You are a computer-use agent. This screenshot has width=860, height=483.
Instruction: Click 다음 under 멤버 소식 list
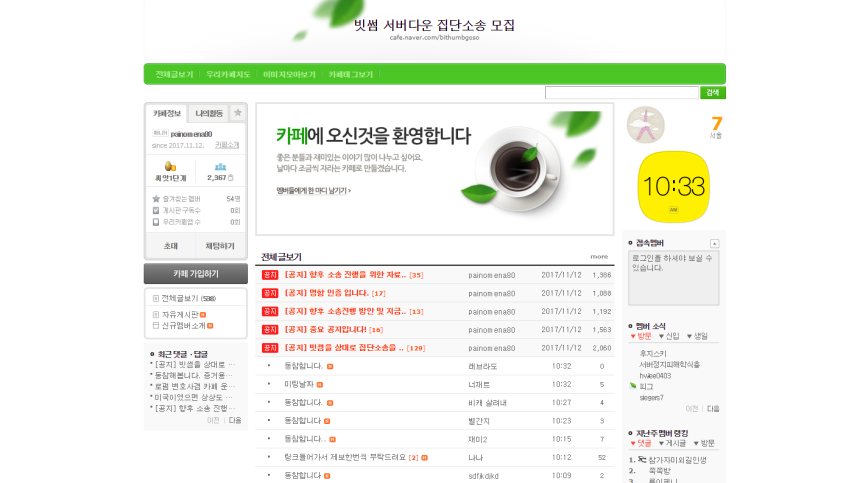pyautogui.click(x=713, y=409)
